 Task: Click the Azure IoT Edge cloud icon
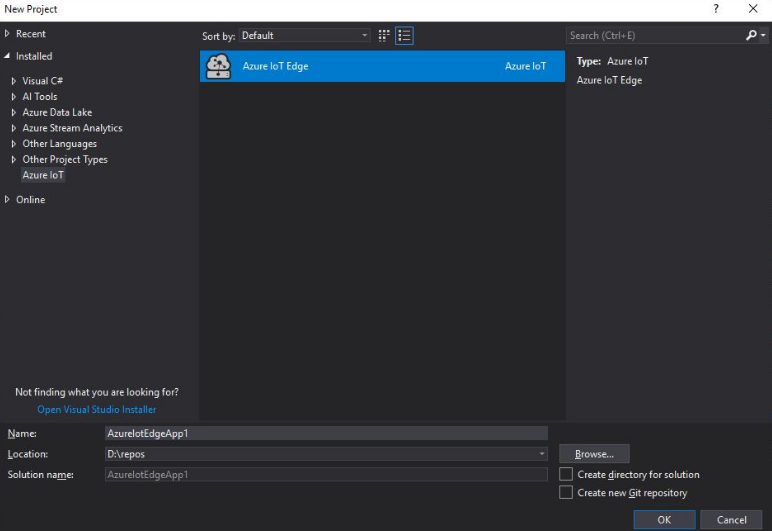click(218, 66)
